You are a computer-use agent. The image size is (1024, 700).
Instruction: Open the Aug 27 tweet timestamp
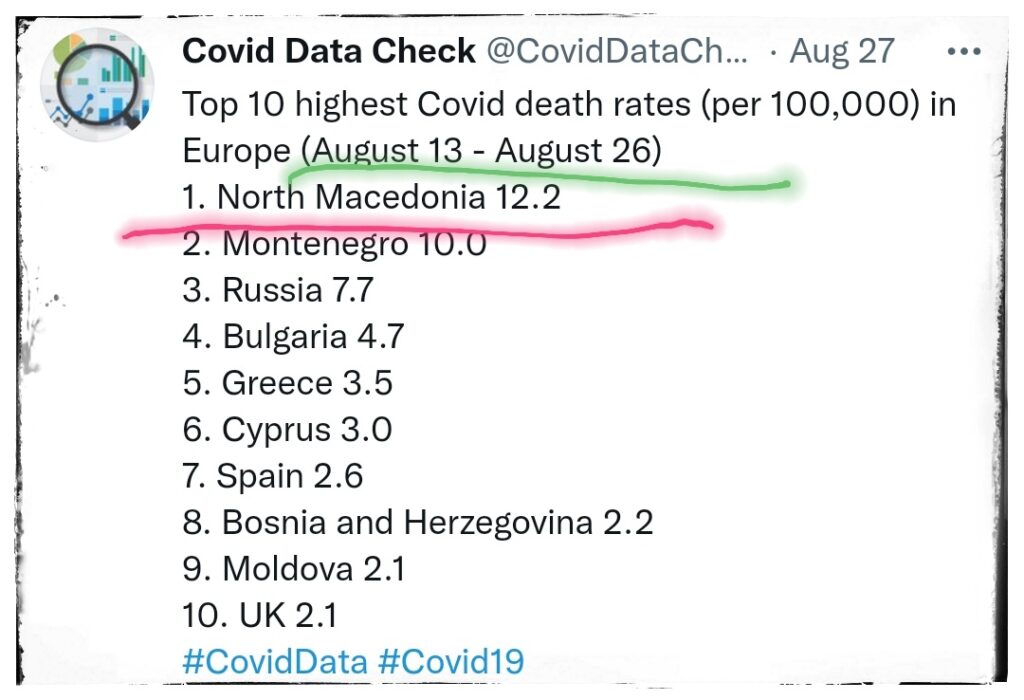pos(842,52)
